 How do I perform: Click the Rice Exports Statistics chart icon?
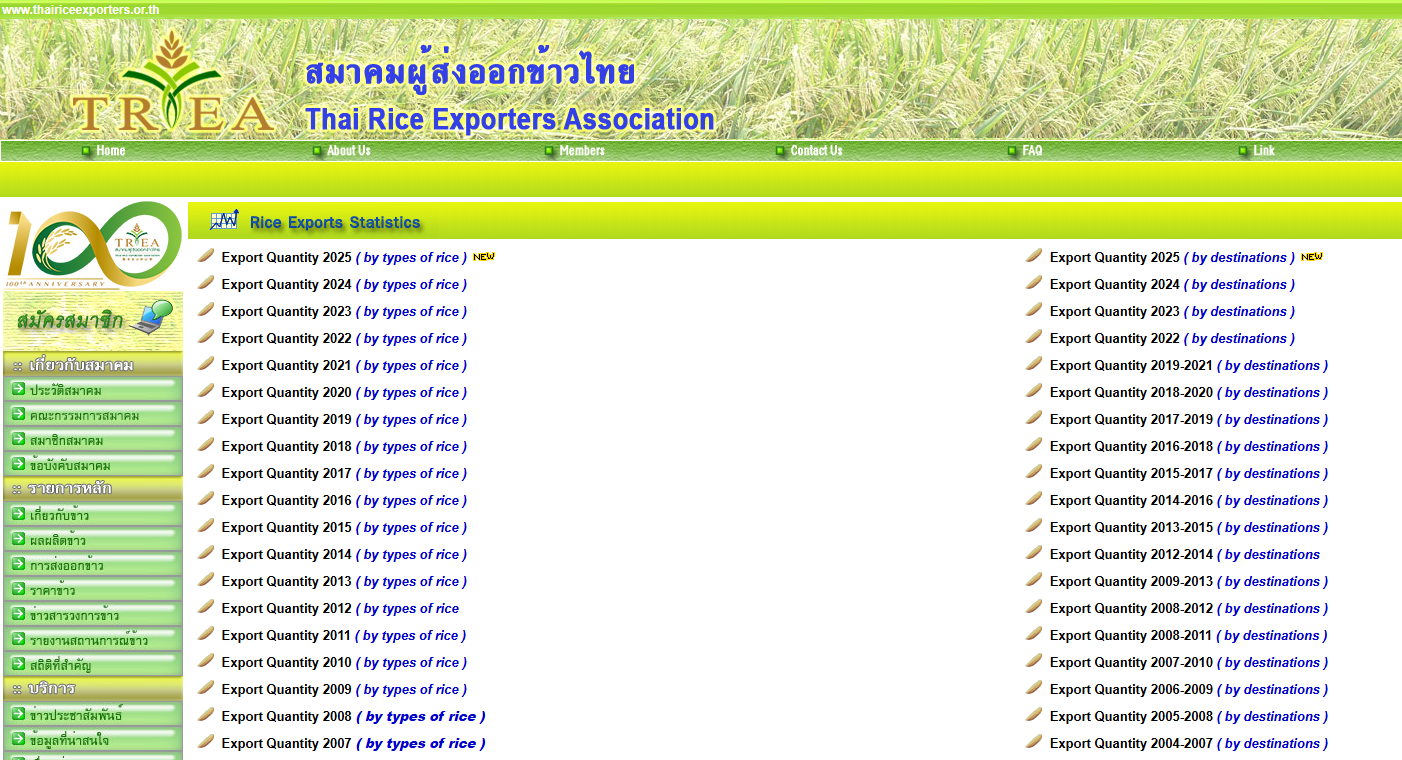click(224, 220)
